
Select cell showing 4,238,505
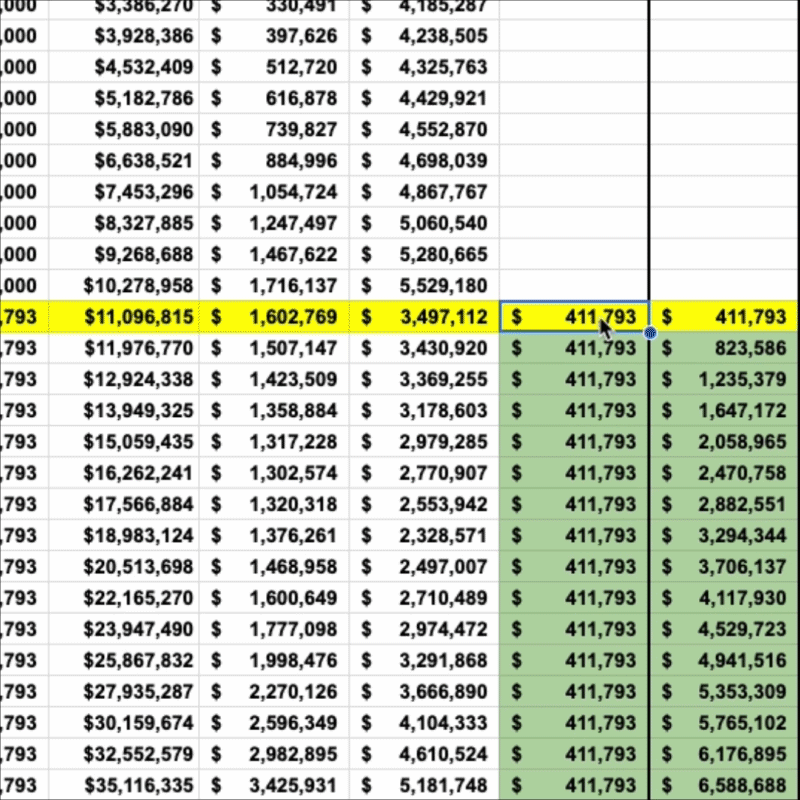tap(424, 36)
